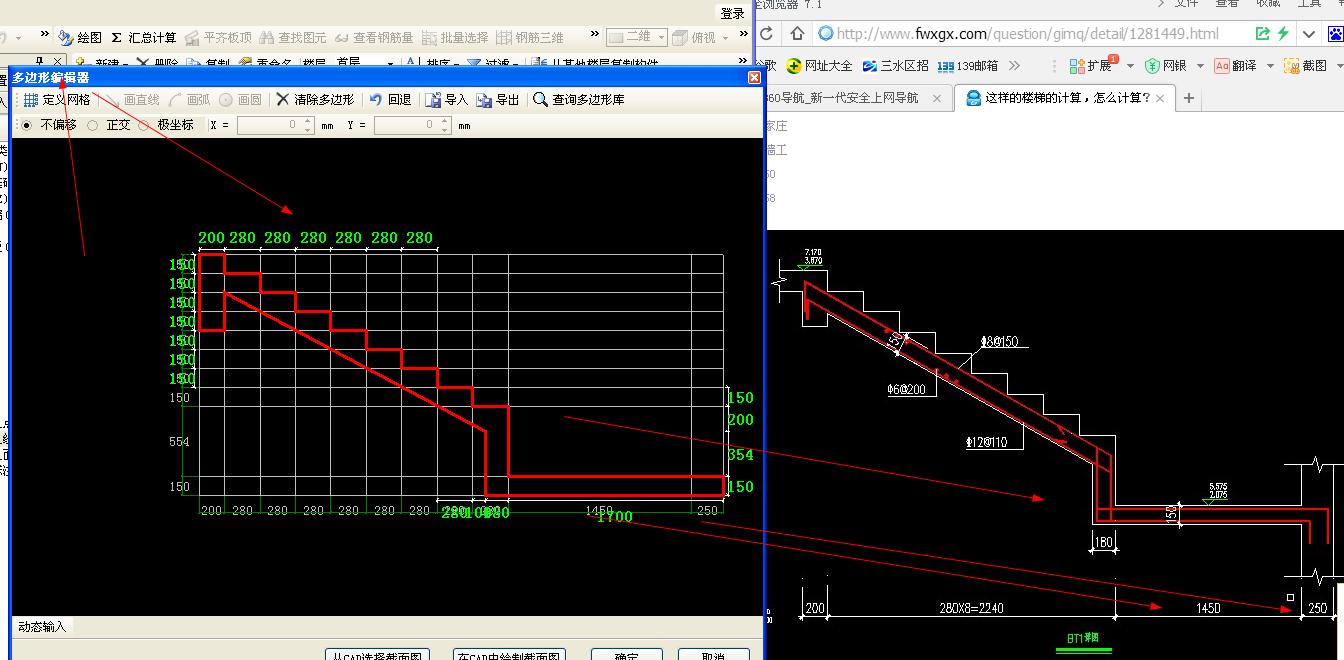This screenshot has width=1344, height=660.
Task: Click the 在CAD中绘制截面图 button
Action: (509, 657)
